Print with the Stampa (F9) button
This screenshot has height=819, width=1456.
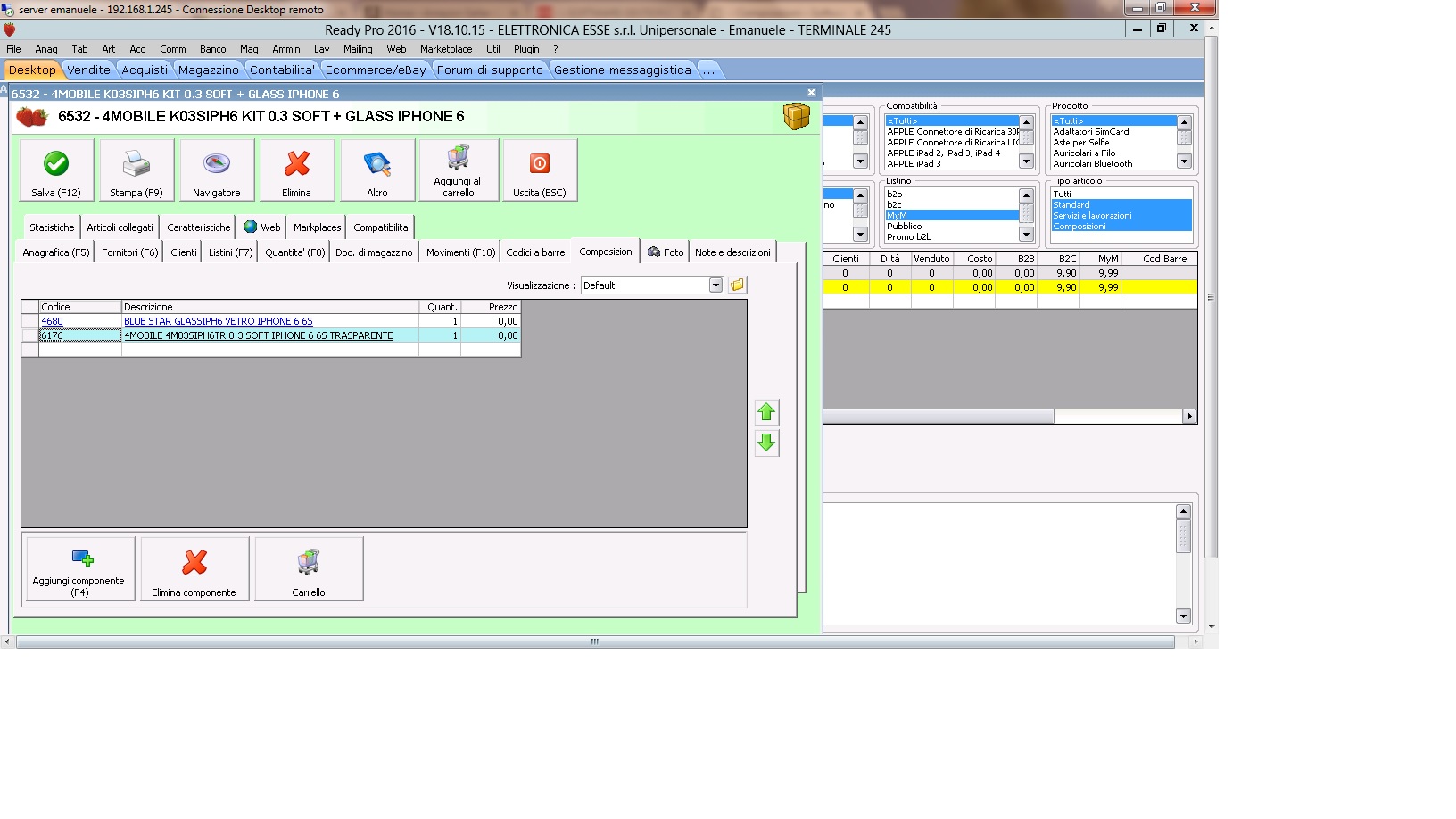tap(136, 170)
